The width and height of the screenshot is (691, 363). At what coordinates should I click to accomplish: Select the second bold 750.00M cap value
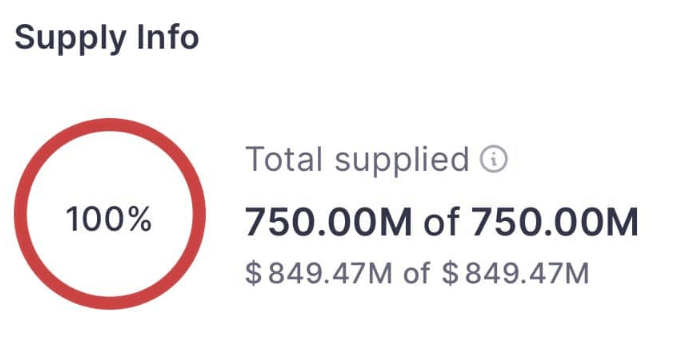554,222
